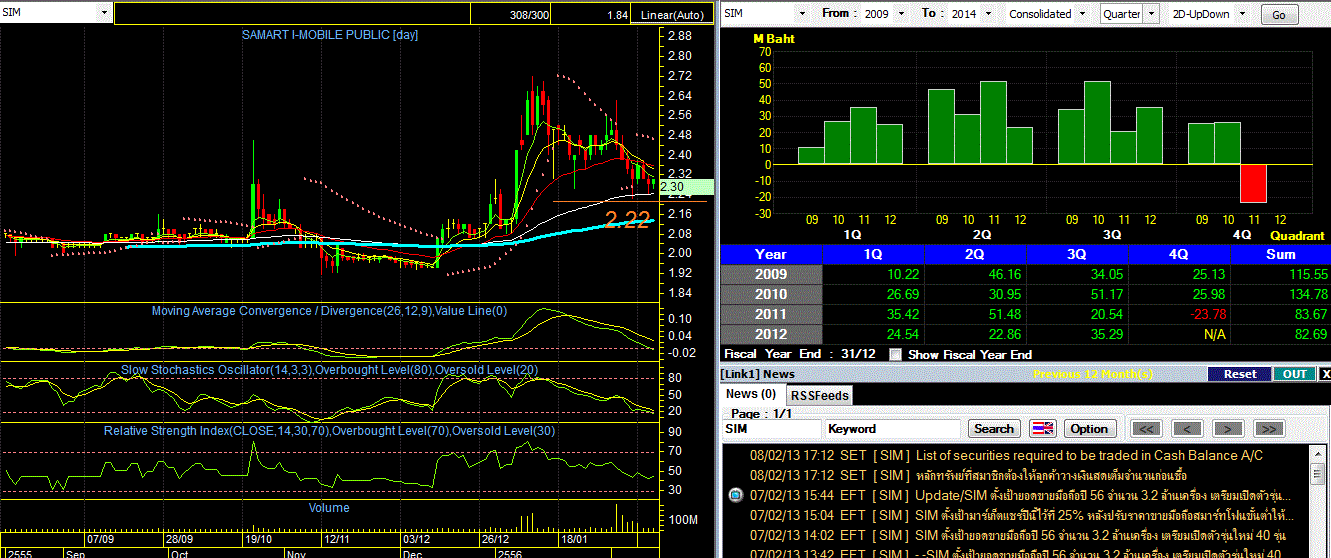Click the Linear(Auto) scale button

click(x=671, y=15)
